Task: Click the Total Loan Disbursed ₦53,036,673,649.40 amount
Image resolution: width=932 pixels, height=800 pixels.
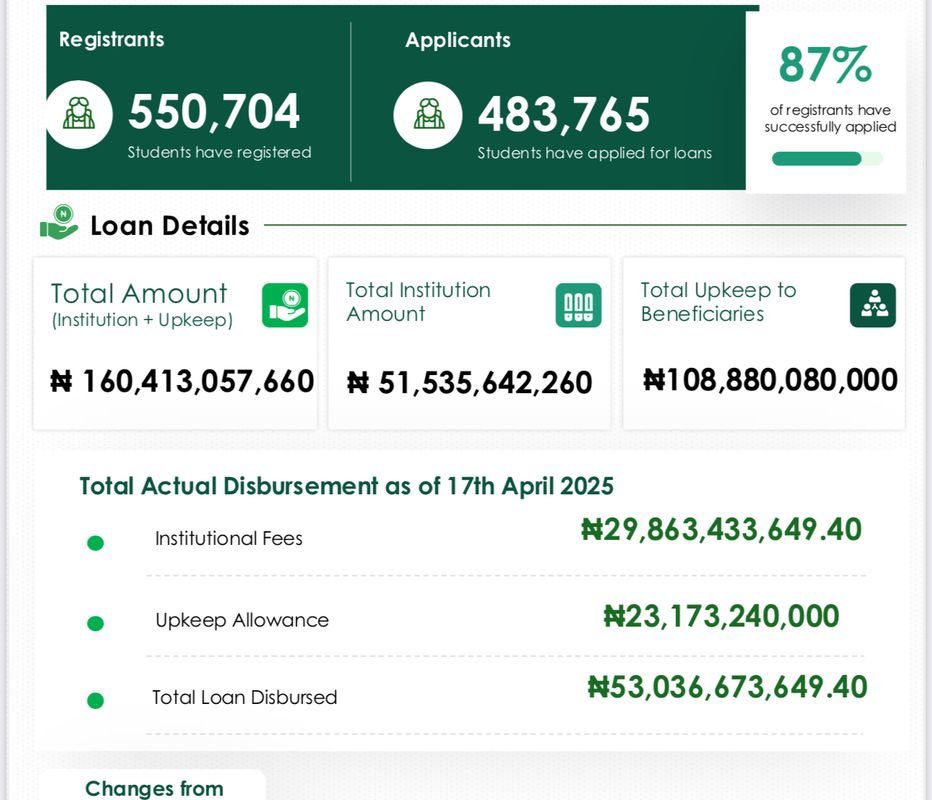Action: click(x=728, y=687)
